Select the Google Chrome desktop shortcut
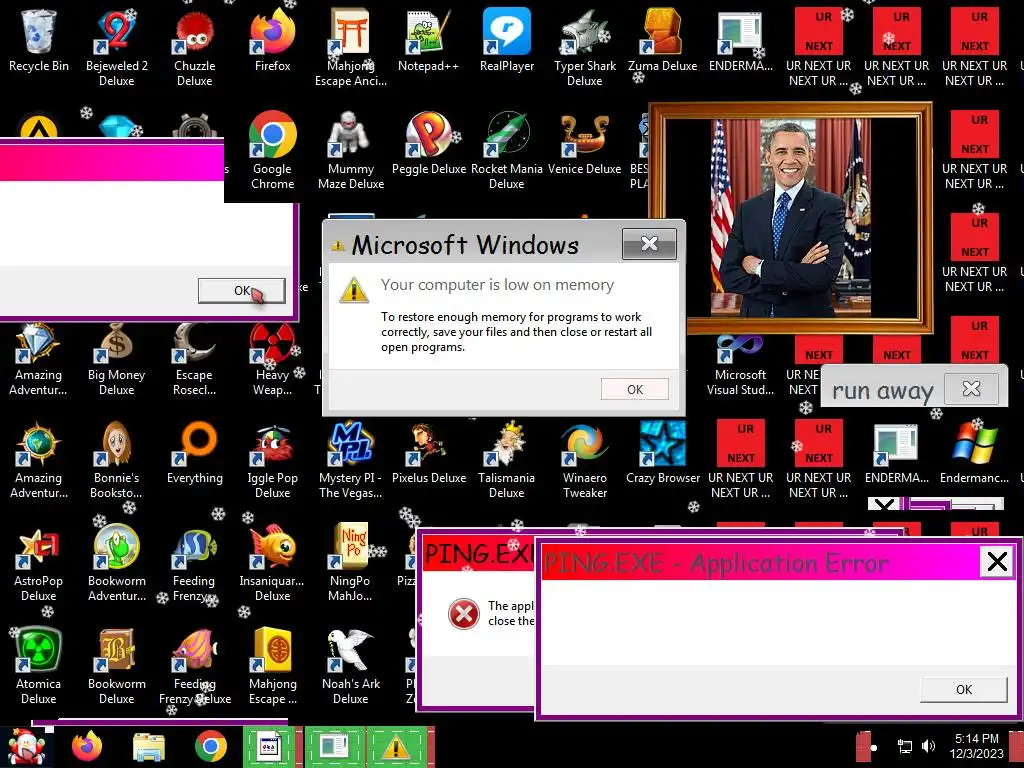1024x768 pixels. click(272, 151)
